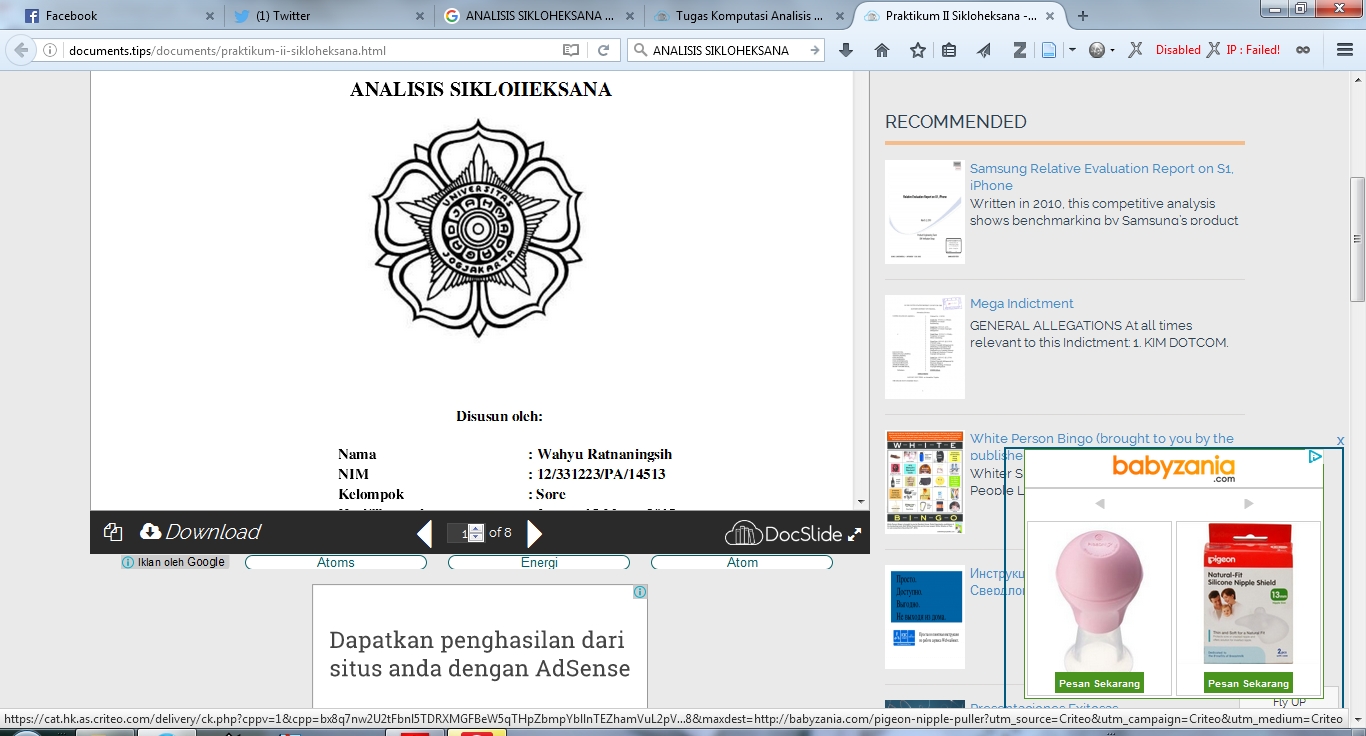The width and height of the screenshot is (1366, 736).
Task: Click the ANALISIS SIKLOHEKSANA search field
Action: click(x=720, y=50)
